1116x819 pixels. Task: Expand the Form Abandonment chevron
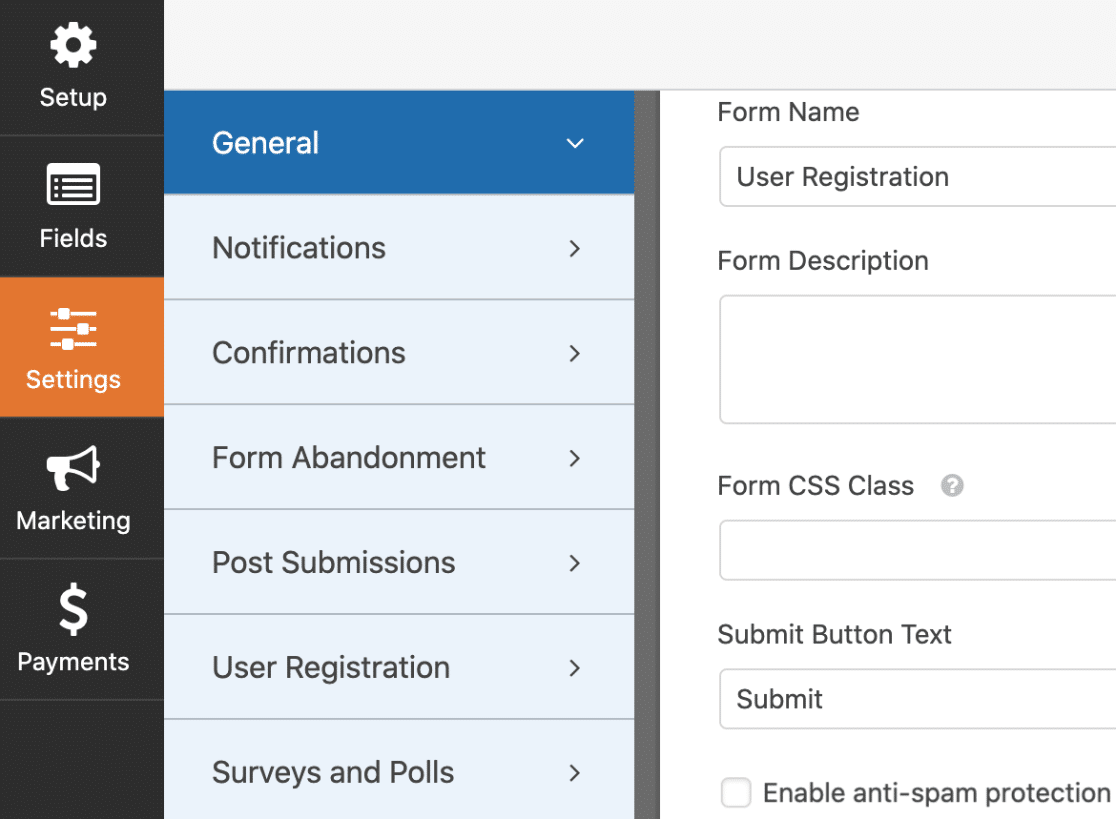tap(575, 458)
